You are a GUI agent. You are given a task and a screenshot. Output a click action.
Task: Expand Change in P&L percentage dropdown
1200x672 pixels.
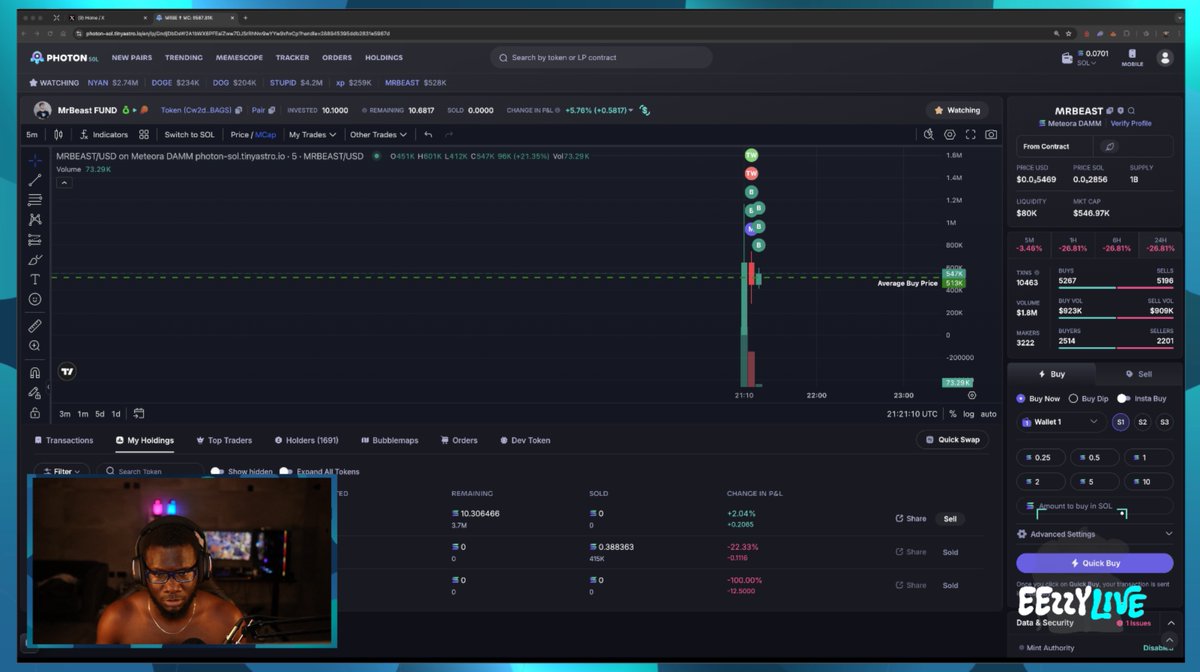601,110
